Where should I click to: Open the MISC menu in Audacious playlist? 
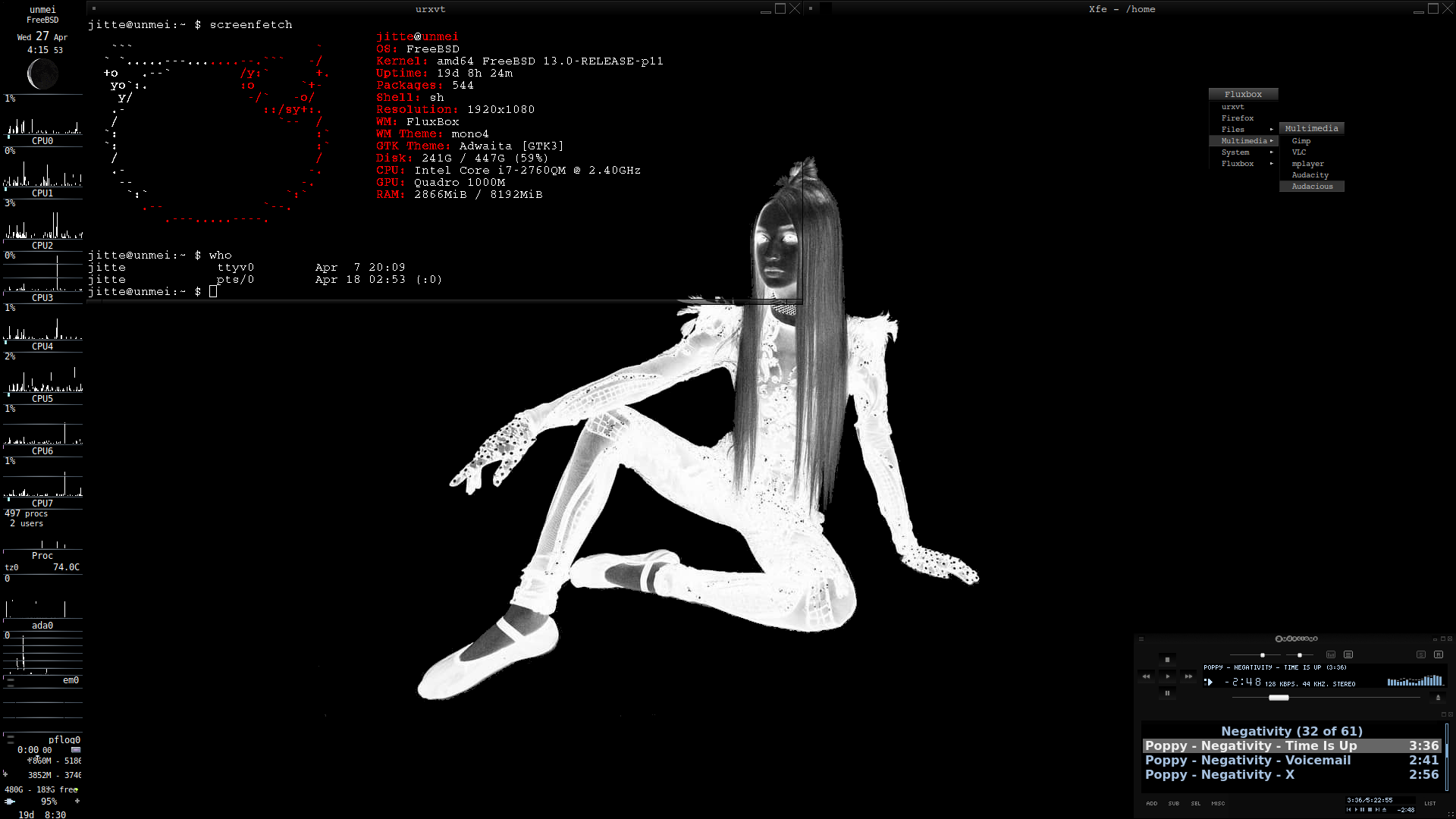pos(1218,804)
